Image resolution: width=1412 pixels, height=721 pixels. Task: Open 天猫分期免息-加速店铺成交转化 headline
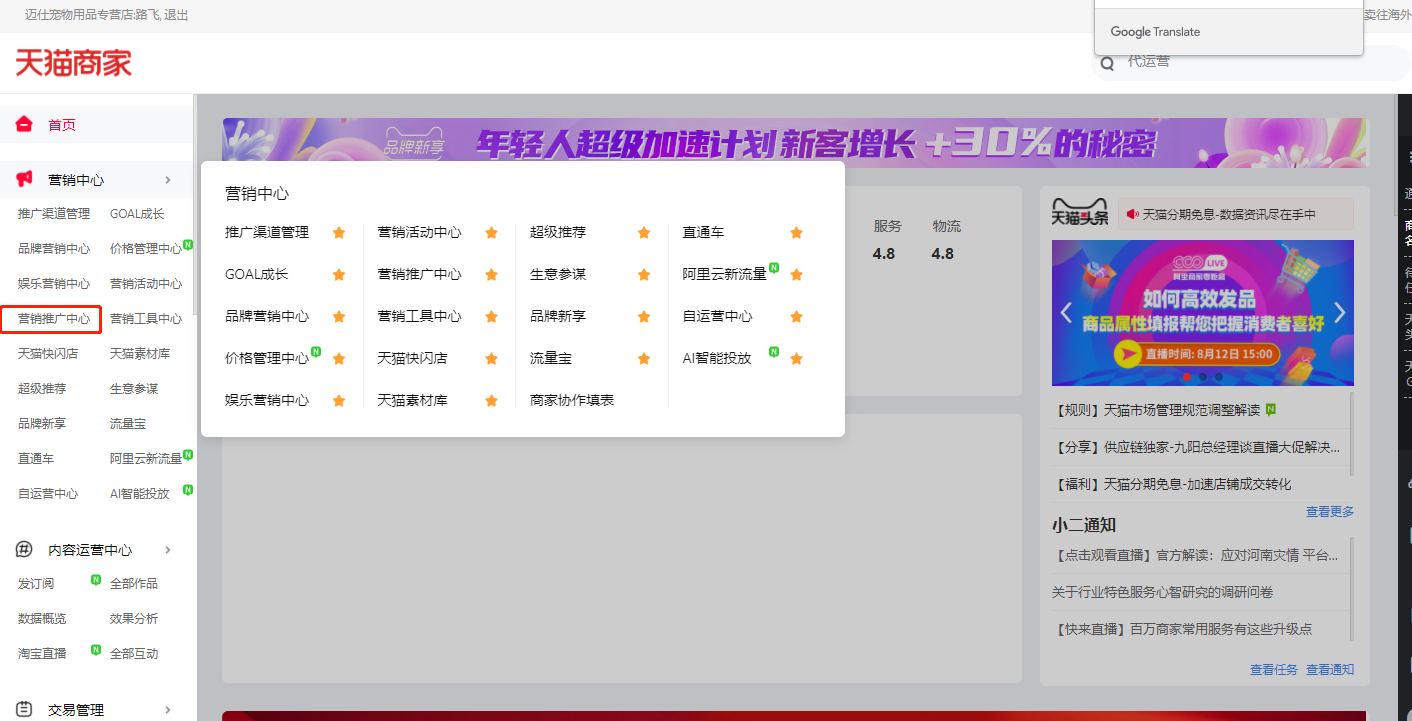tap(1174, 484)
